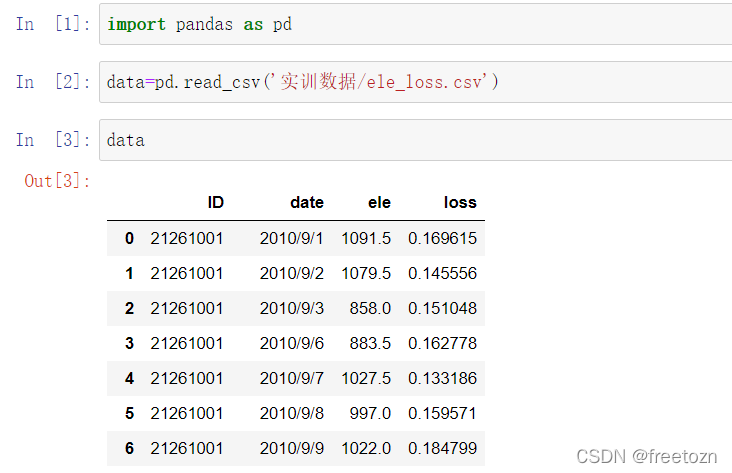Click the date cell 2010/9/7

point(291,378)
